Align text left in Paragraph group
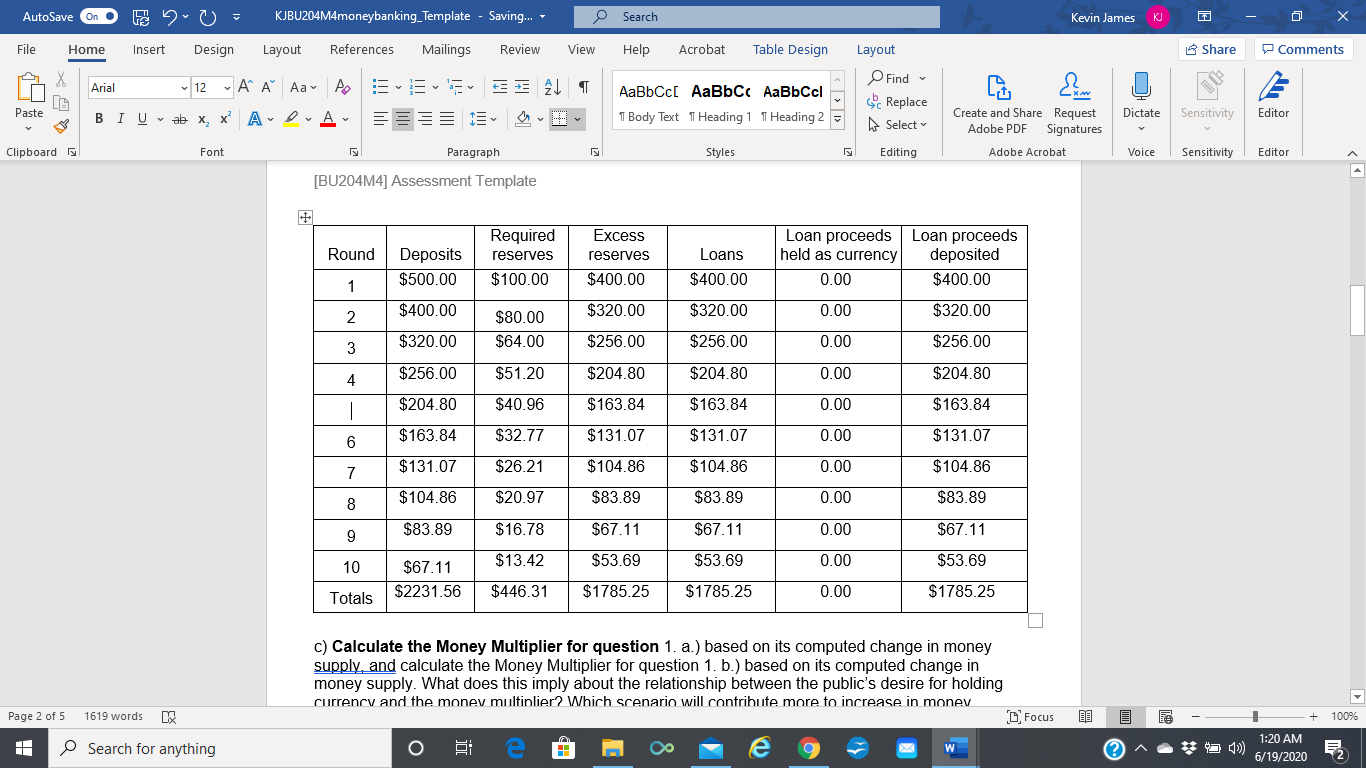The width and height of the screenshot is (1366, 768). (381, 120)
